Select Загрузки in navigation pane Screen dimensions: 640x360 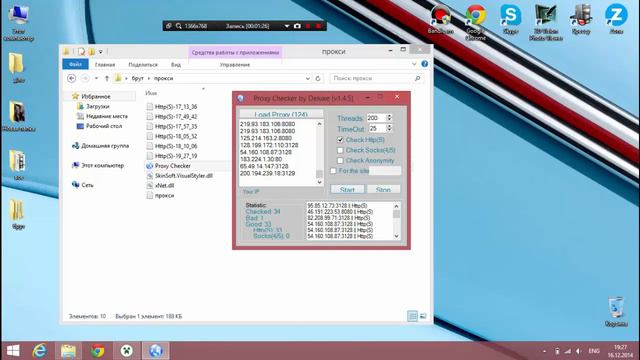[98, 106]
